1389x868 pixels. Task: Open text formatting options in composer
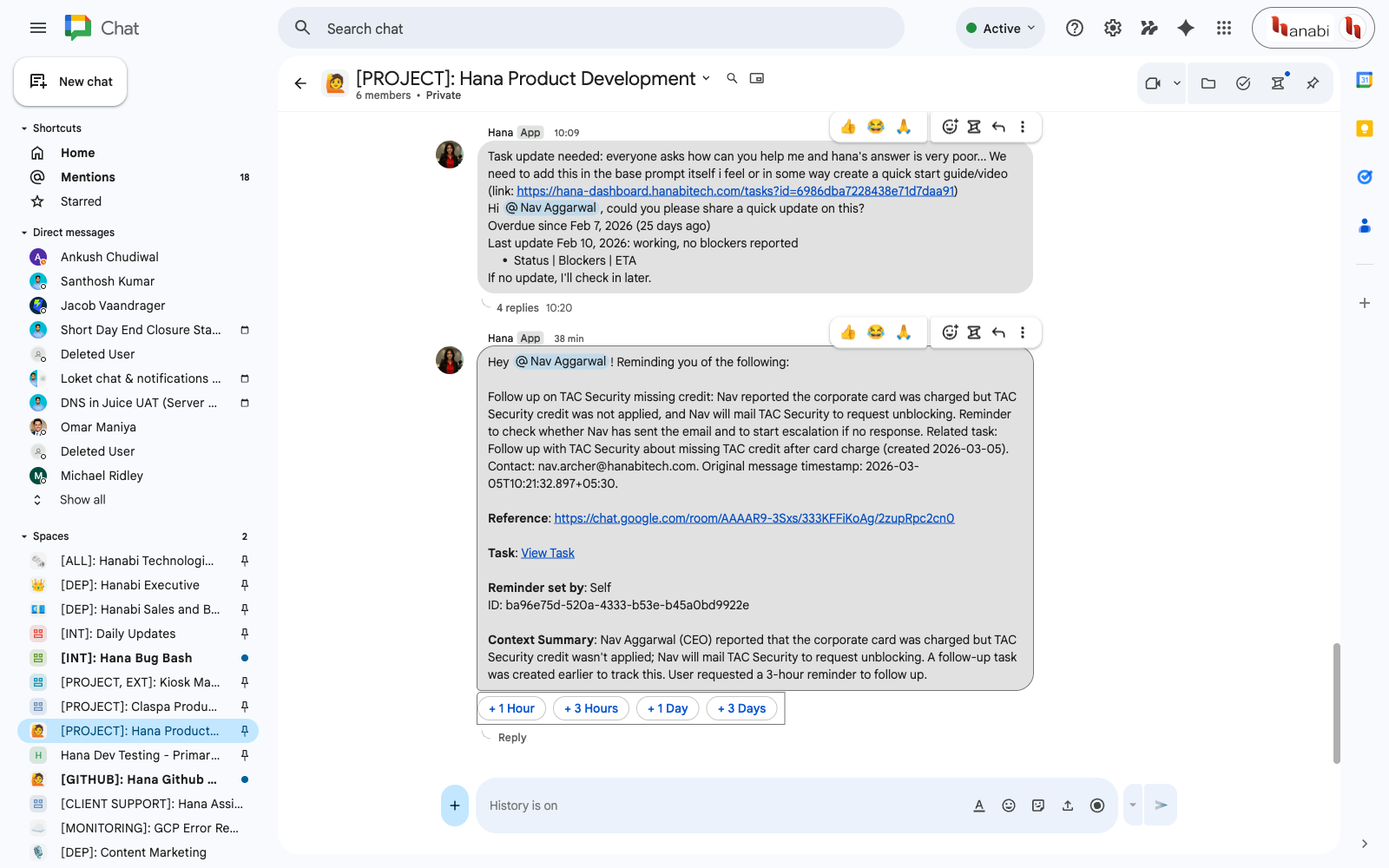[x=979, y=806]
